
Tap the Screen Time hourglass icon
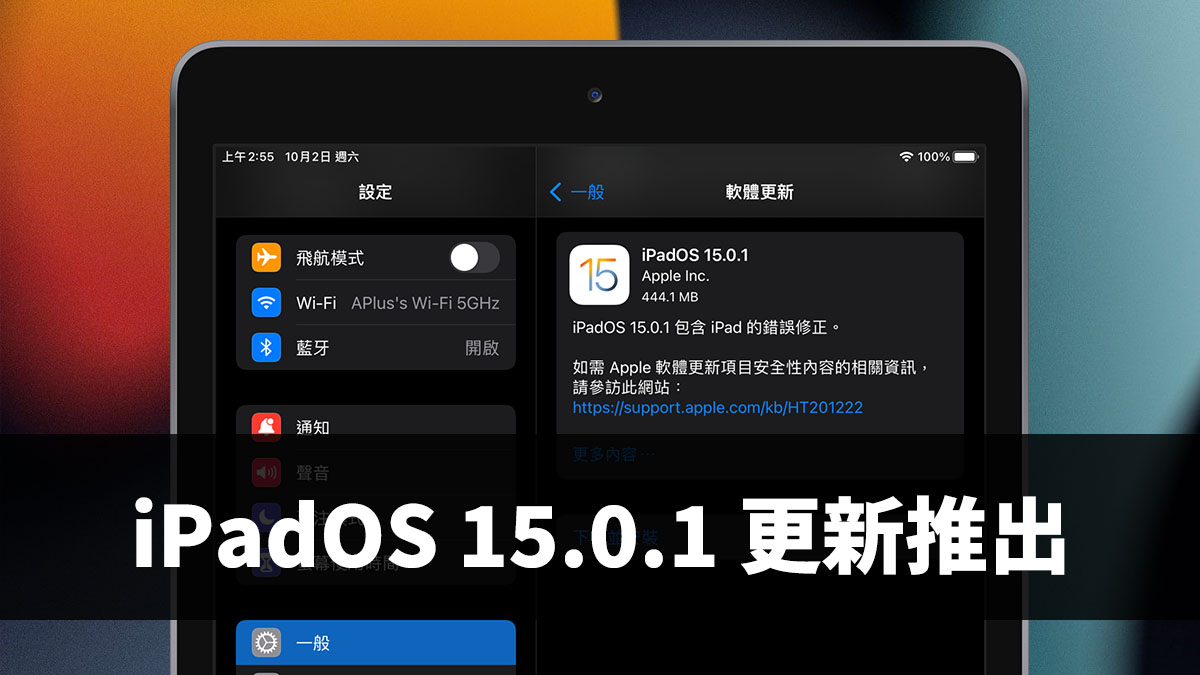pos(267,561)
